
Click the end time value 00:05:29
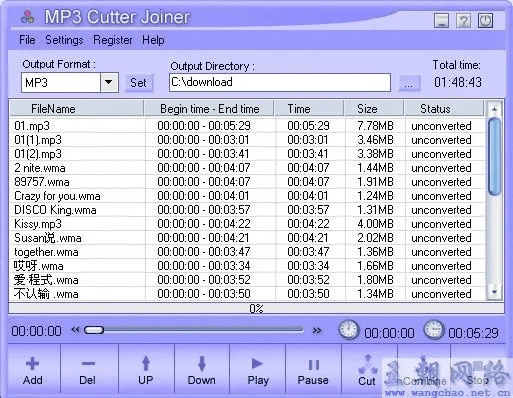click(473, 333)
